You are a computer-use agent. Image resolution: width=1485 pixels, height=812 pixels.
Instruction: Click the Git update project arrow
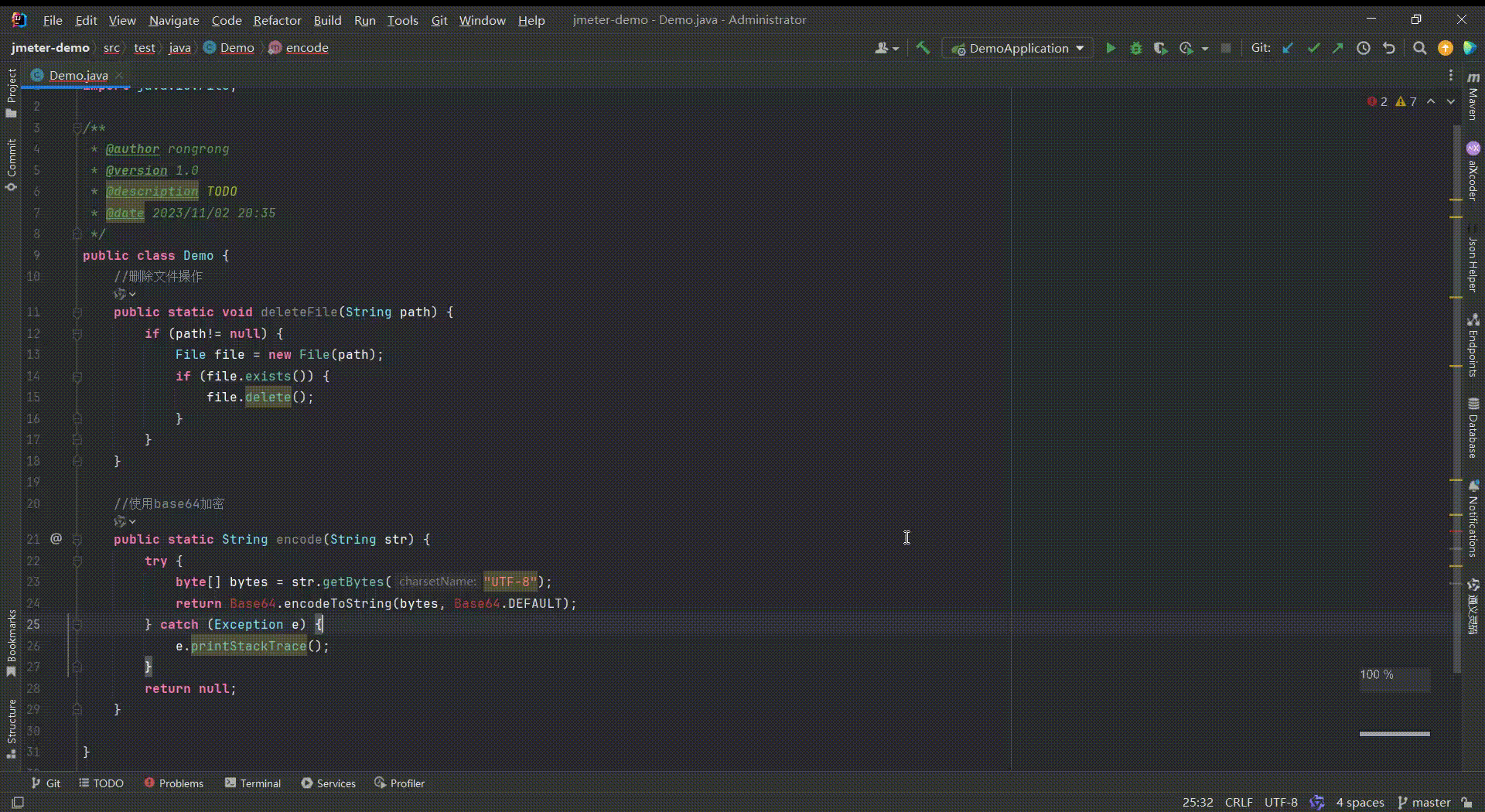pyautogui.click(x=1288, y=48)
